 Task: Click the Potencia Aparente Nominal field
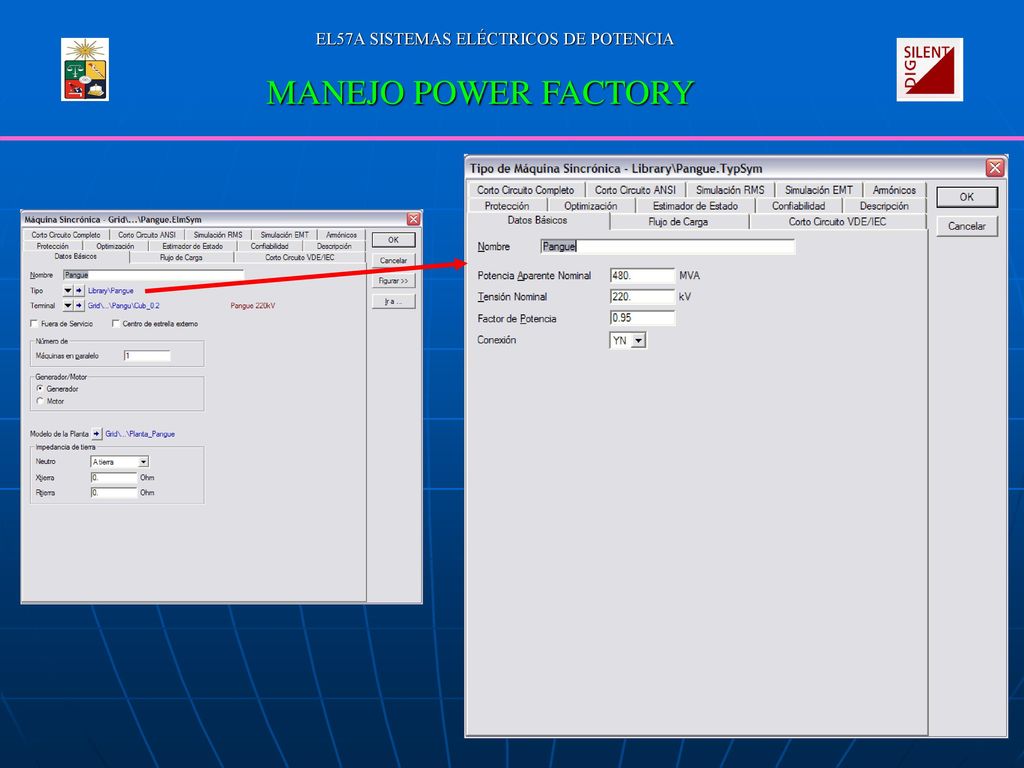[x=643, y=276]
